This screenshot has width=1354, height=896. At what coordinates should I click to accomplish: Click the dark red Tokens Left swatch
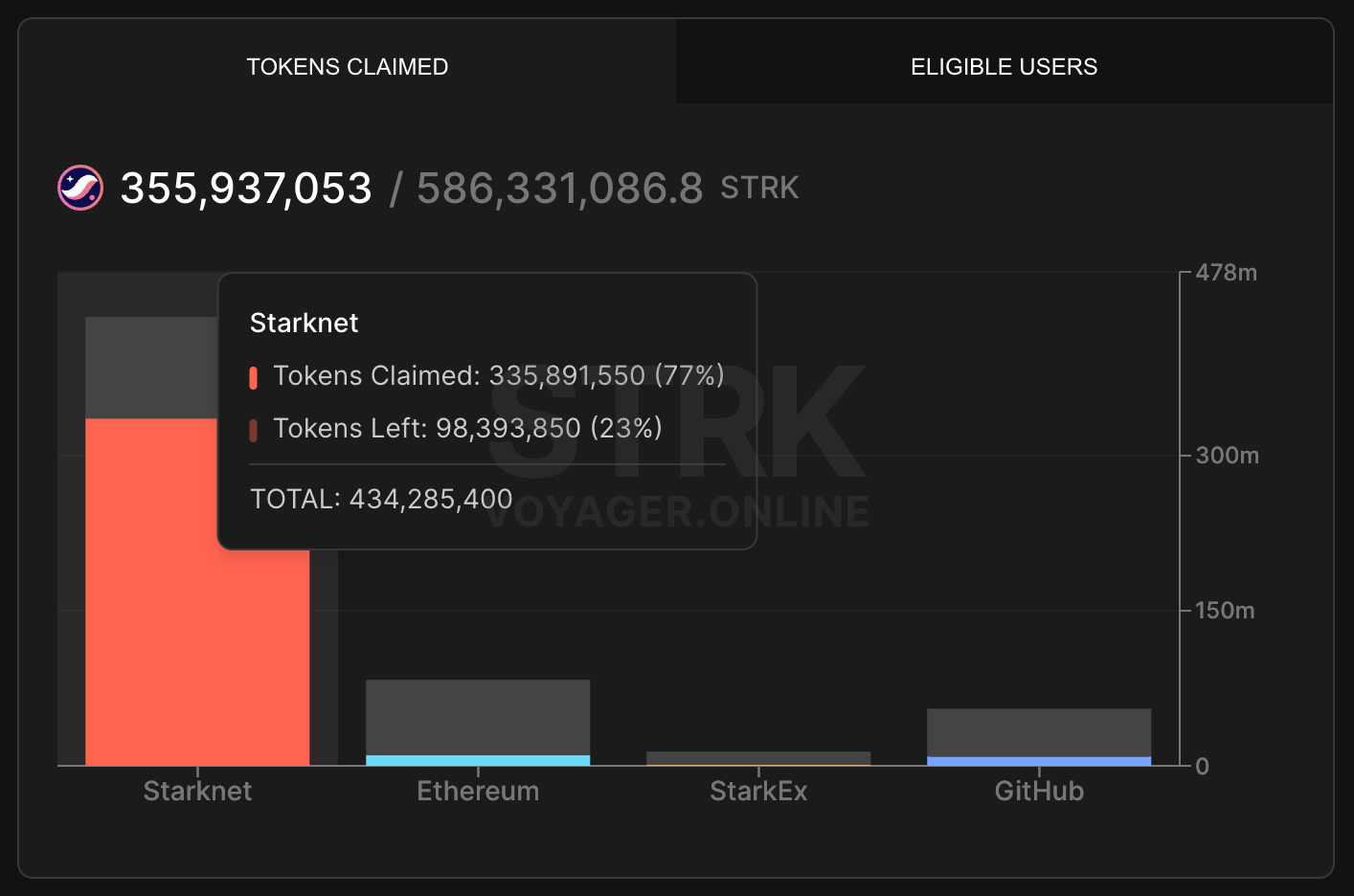coord(254,430)
